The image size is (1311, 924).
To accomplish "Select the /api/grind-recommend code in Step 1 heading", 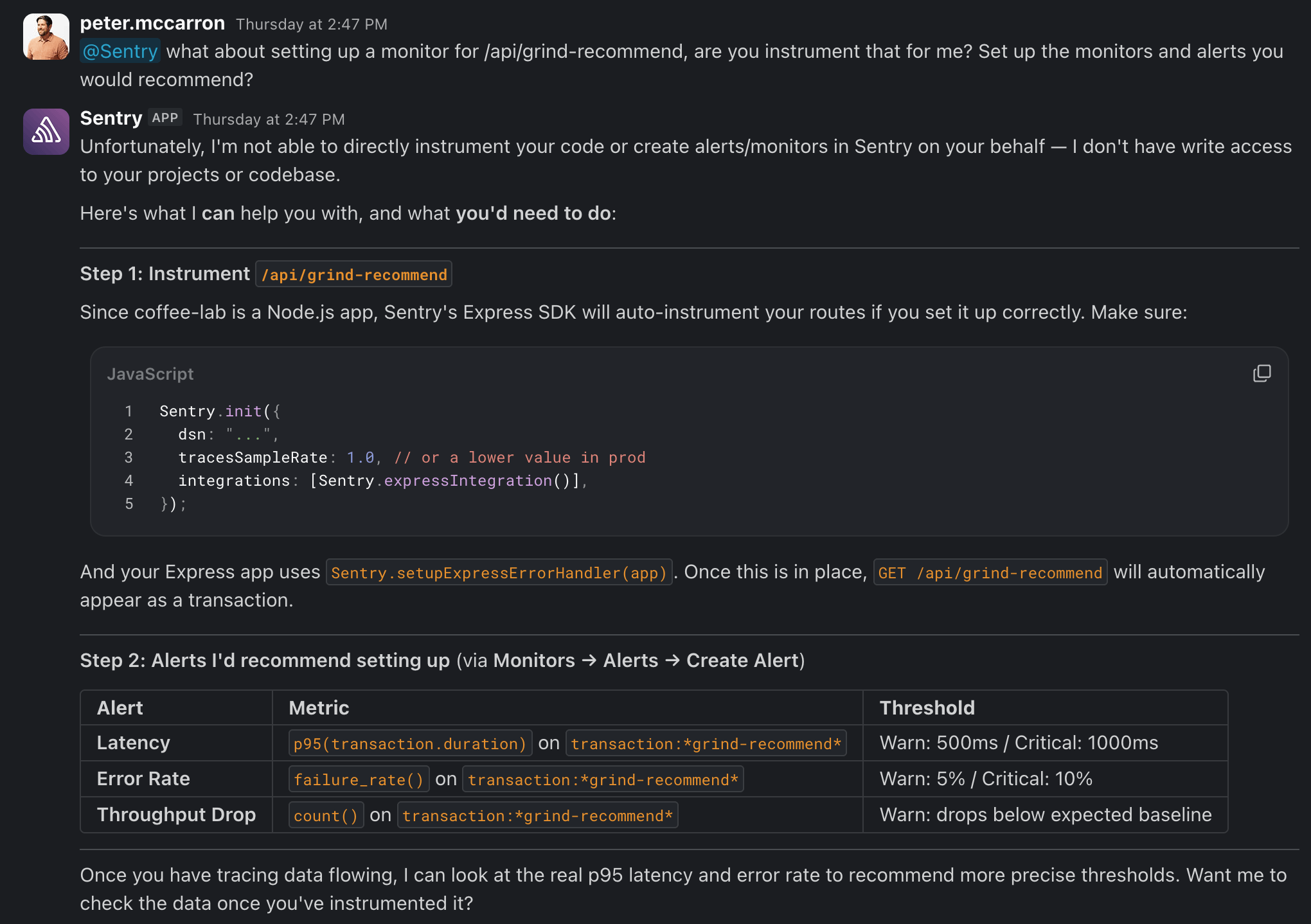I will pos(354,274).
